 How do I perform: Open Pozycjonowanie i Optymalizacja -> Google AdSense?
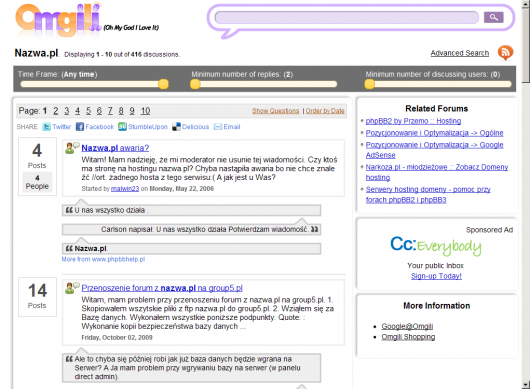click(435, 150)
